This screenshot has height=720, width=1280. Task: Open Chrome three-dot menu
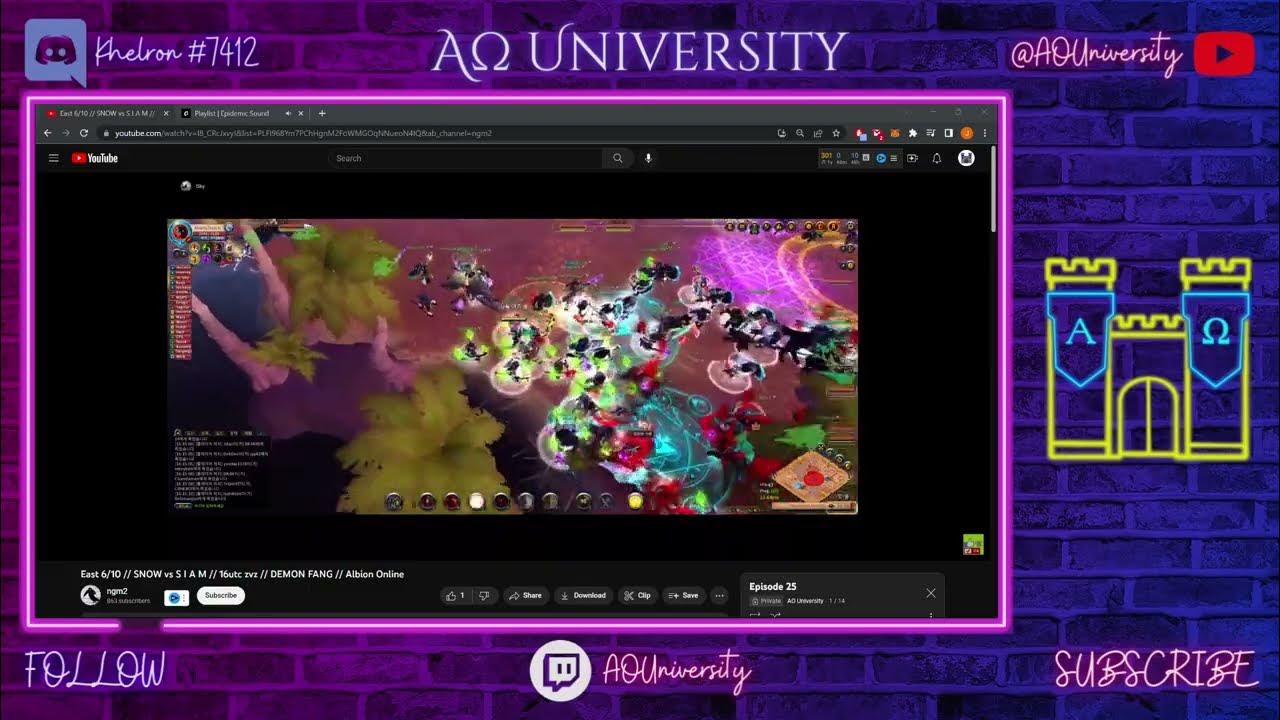pyautogui.click(x=984, y=133)
